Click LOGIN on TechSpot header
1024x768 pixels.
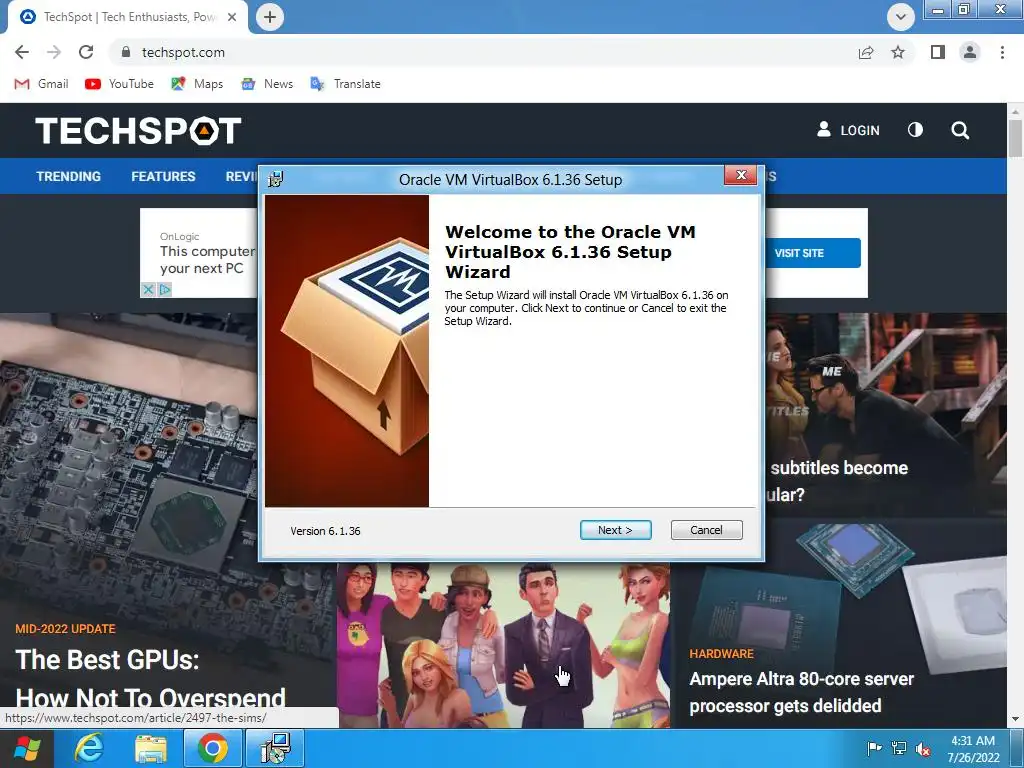tap(848, 130)
